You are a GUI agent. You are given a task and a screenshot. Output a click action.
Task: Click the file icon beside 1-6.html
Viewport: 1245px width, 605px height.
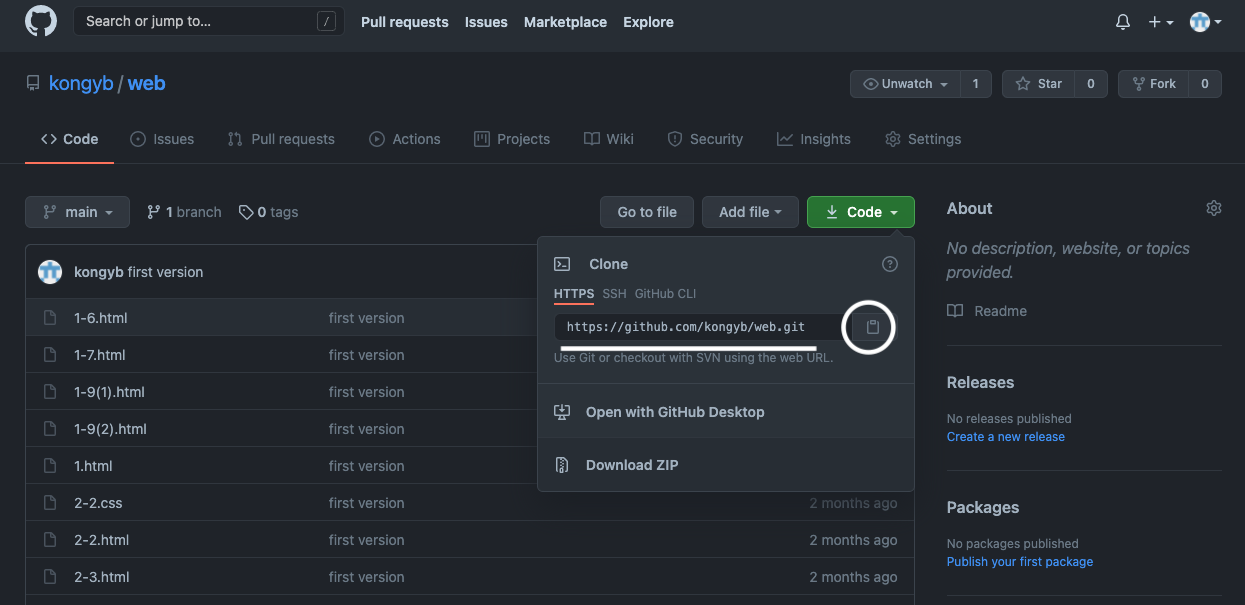[x=50, y=318]
